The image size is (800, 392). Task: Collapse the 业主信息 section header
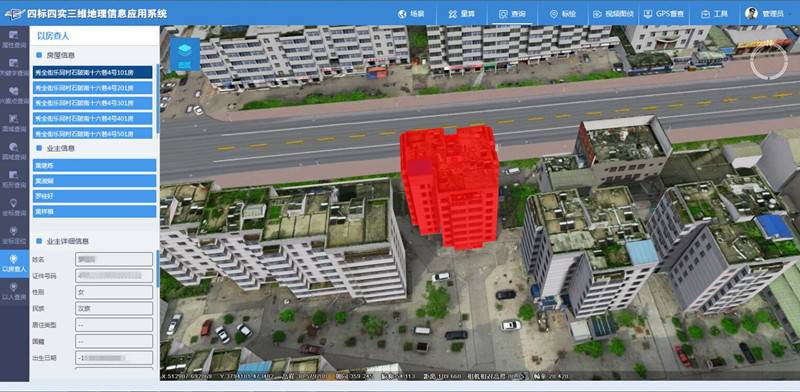(56, 148)
